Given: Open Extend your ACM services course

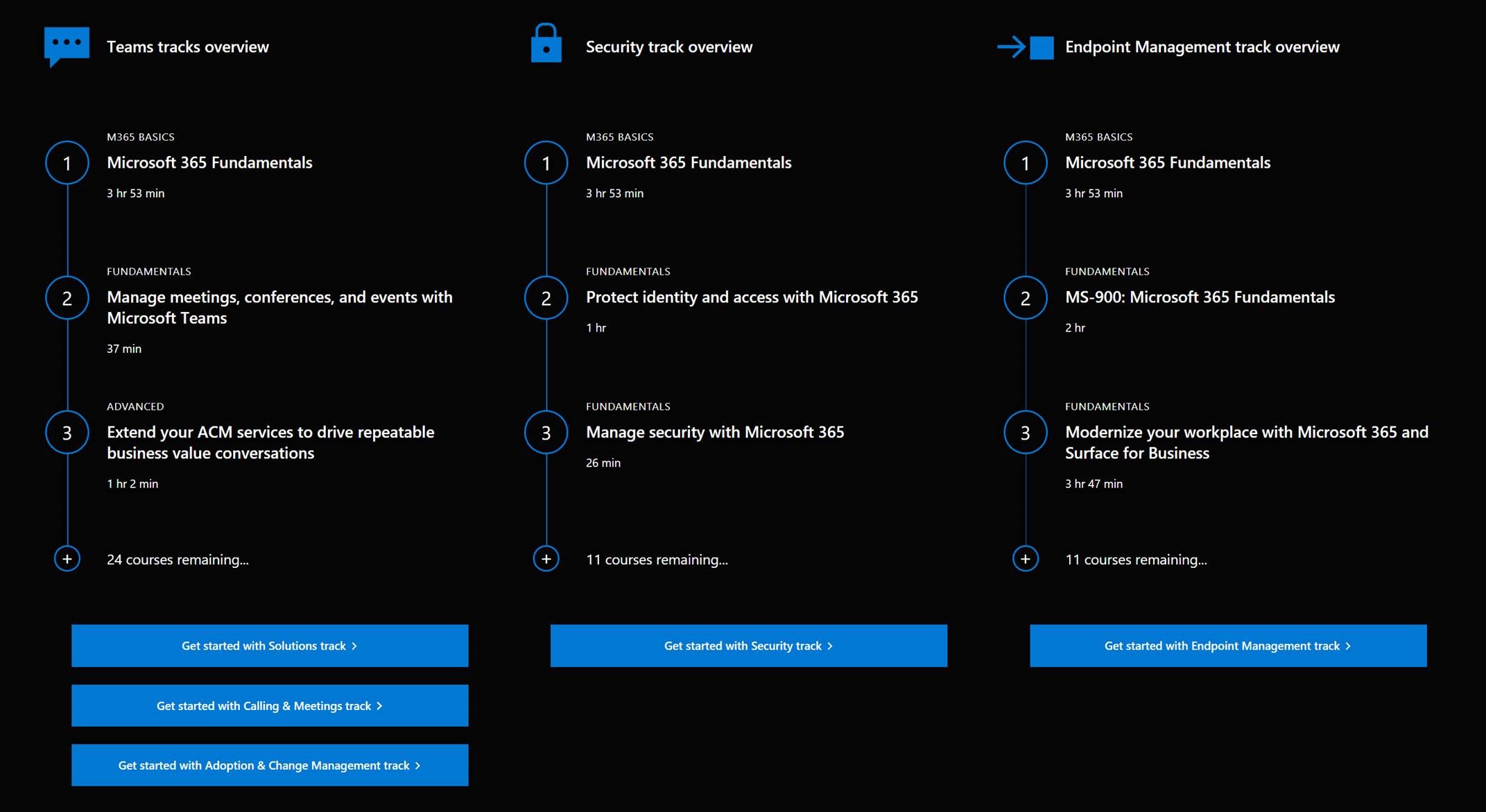Looking at the screenshot, I should click(x=270, y=442).
